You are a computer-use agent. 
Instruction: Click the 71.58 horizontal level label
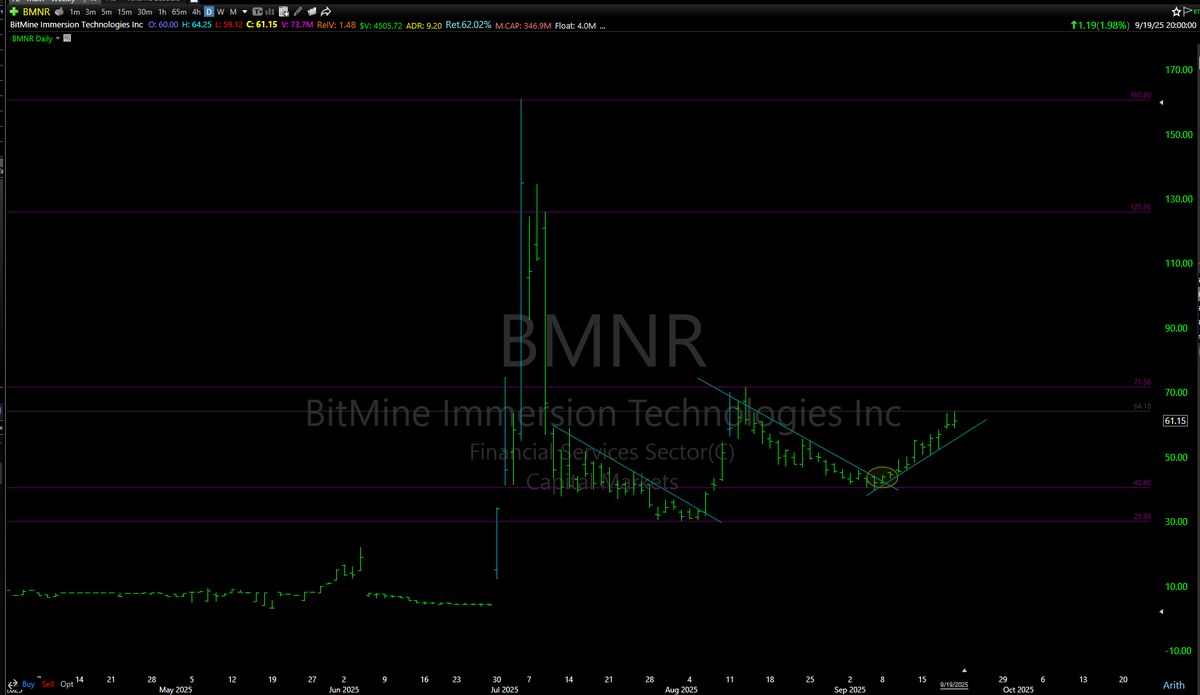point(1143,382)
